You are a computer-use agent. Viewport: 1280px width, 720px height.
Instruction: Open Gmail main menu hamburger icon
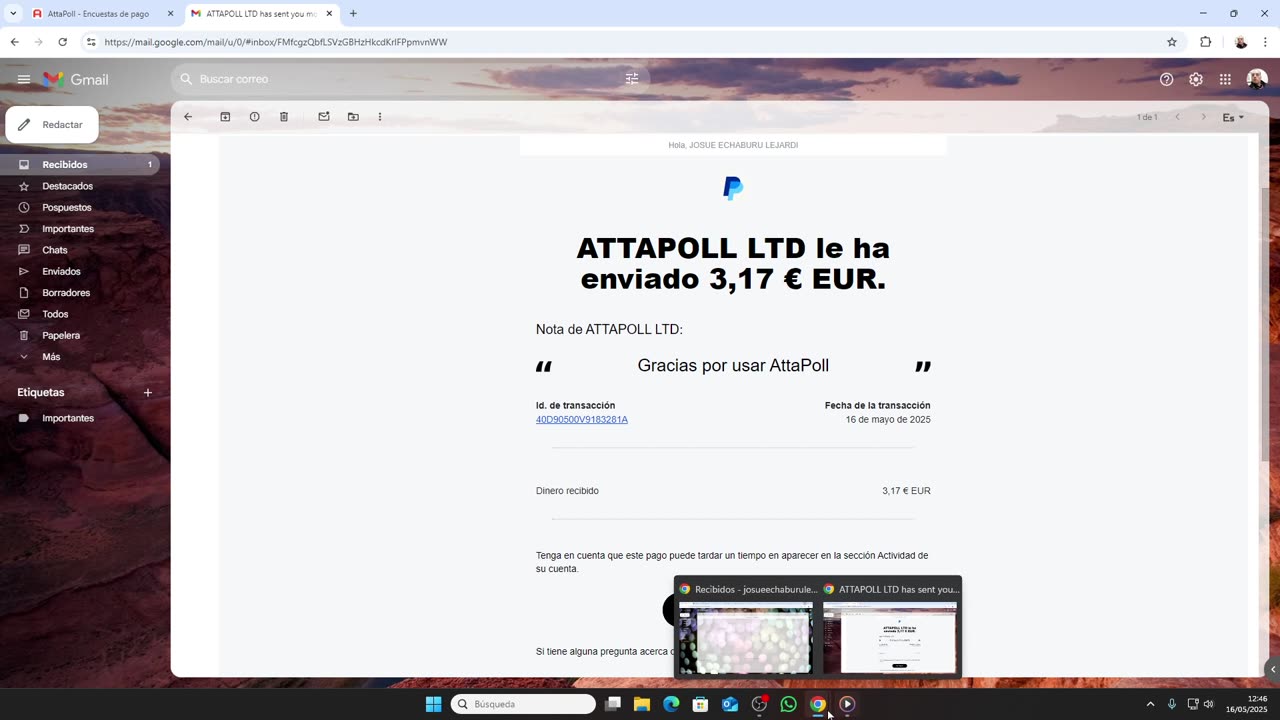click(24, 79)
